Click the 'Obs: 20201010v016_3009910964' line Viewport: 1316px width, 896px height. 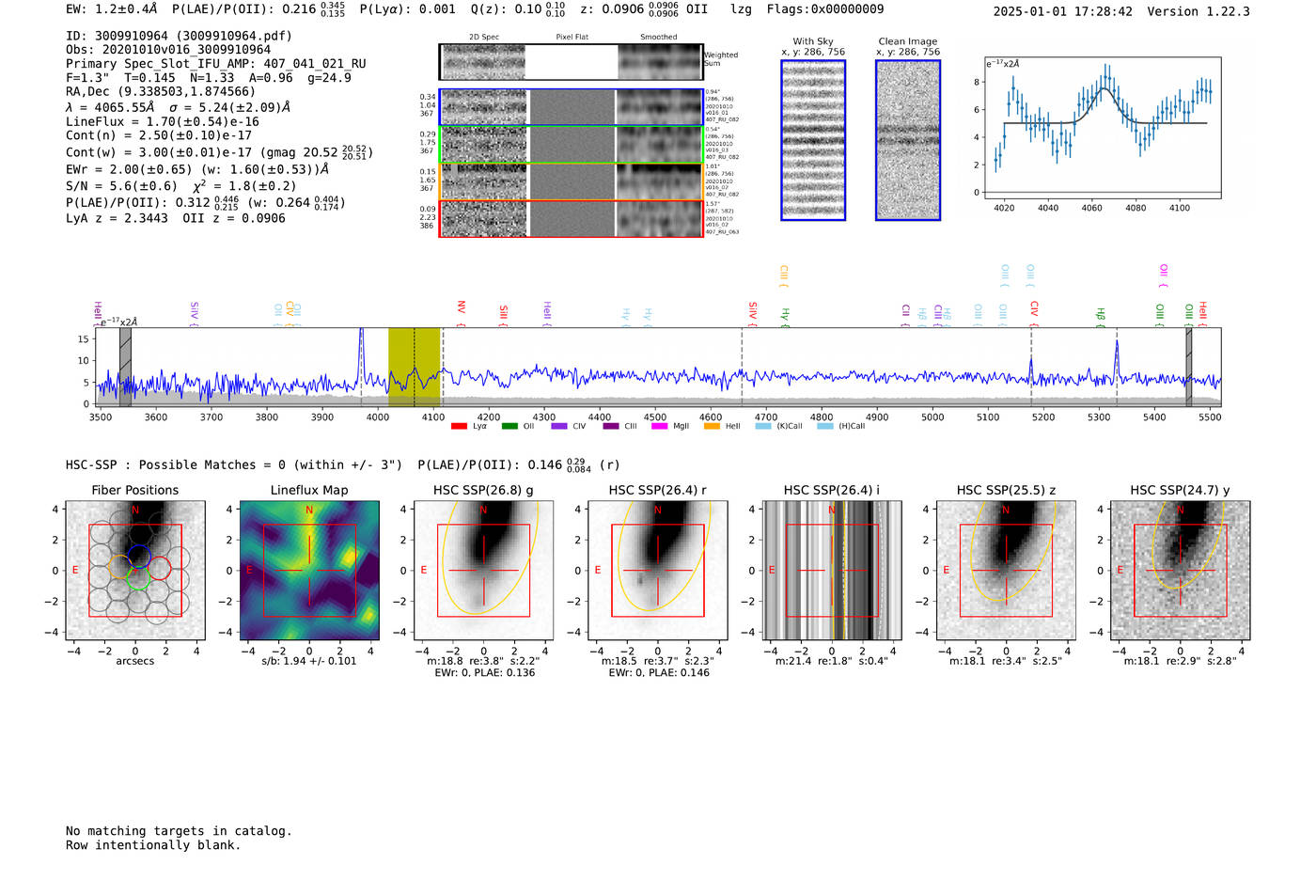[168, 50]
